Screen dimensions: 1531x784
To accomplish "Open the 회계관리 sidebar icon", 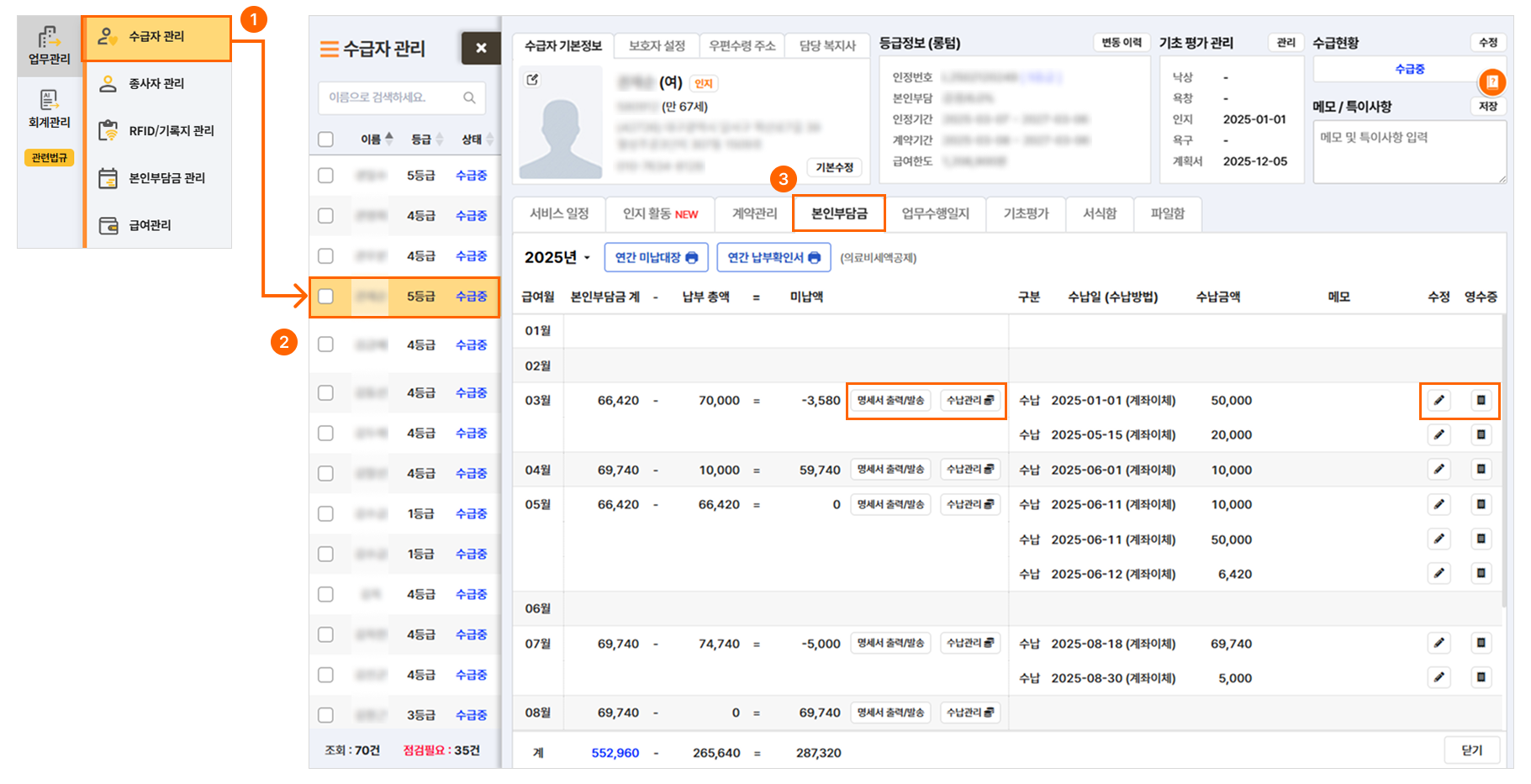I will pos(49,100).
